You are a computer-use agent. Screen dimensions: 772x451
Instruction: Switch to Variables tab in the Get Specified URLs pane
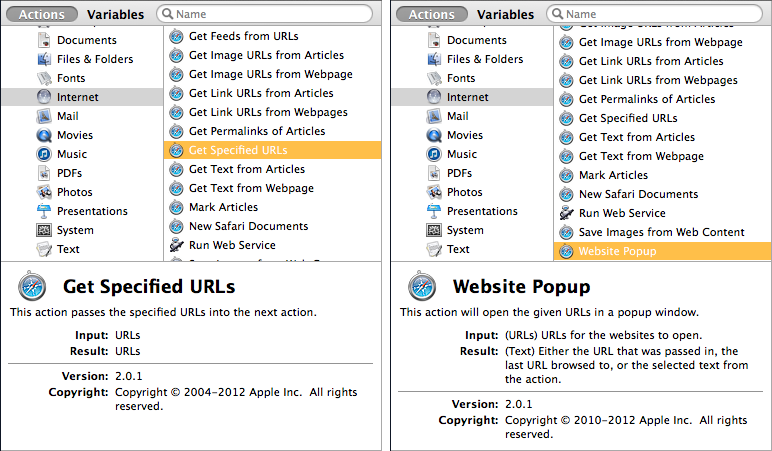pyautogui.click(x=115, y=14)
